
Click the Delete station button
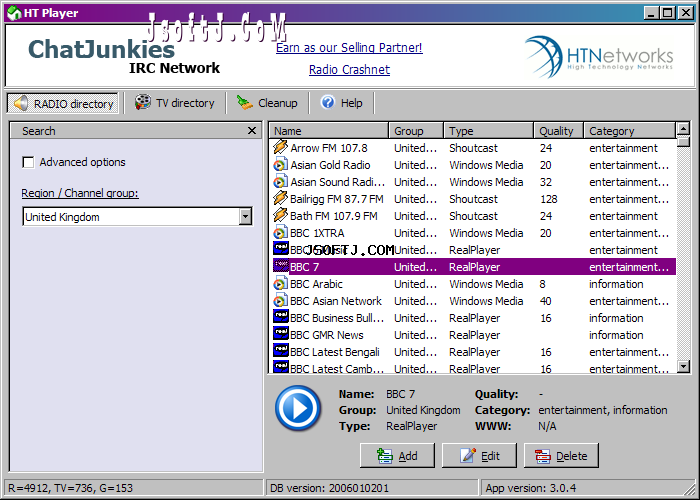click(561, 455)
